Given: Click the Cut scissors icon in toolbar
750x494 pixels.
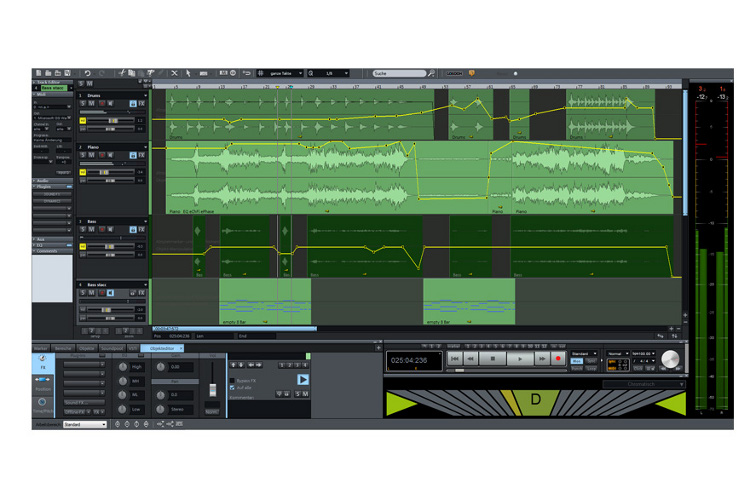Looking at the screenshot, I should [x=122, y=73].
